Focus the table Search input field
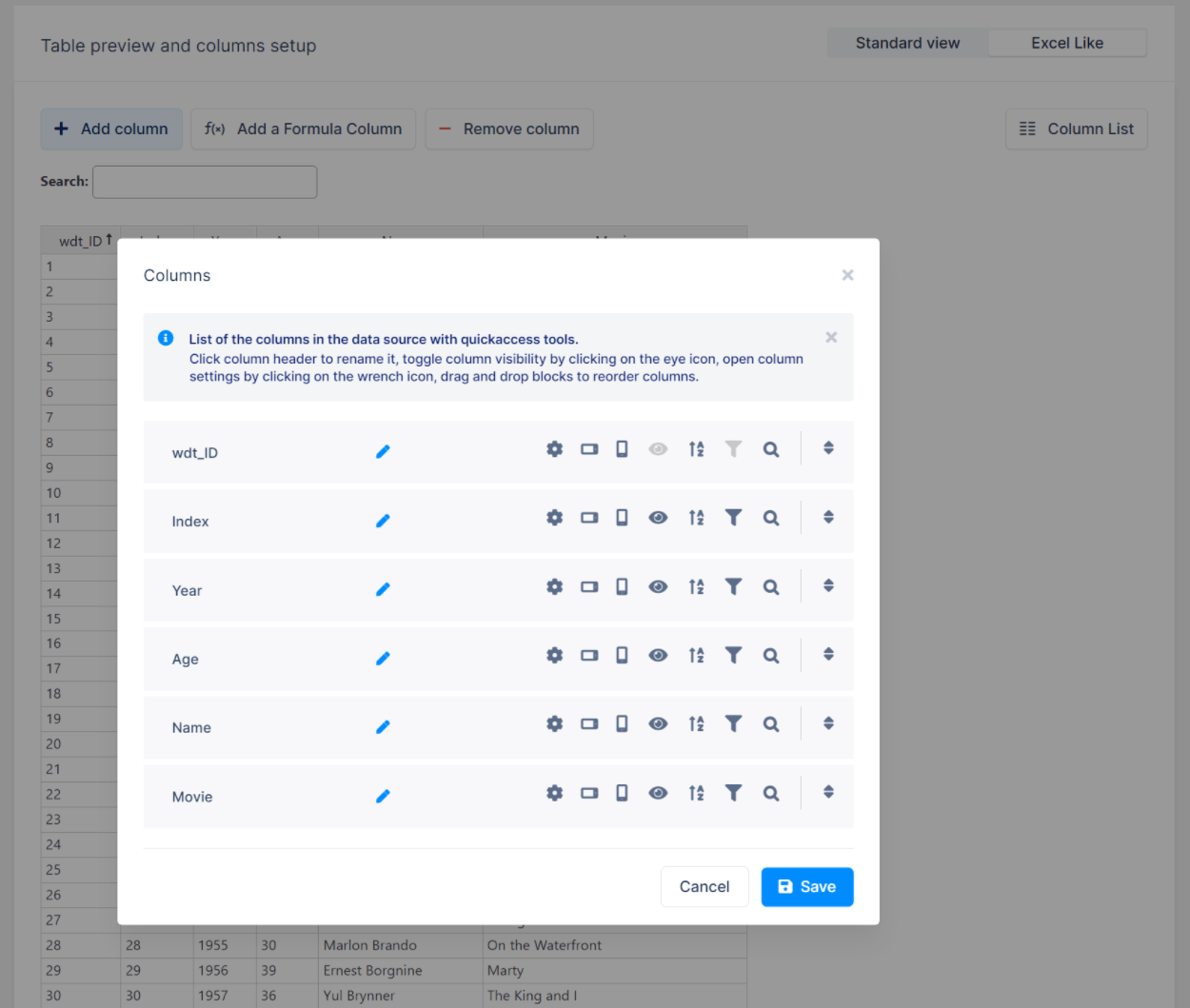1190x1008 pixels. (205, 182)
